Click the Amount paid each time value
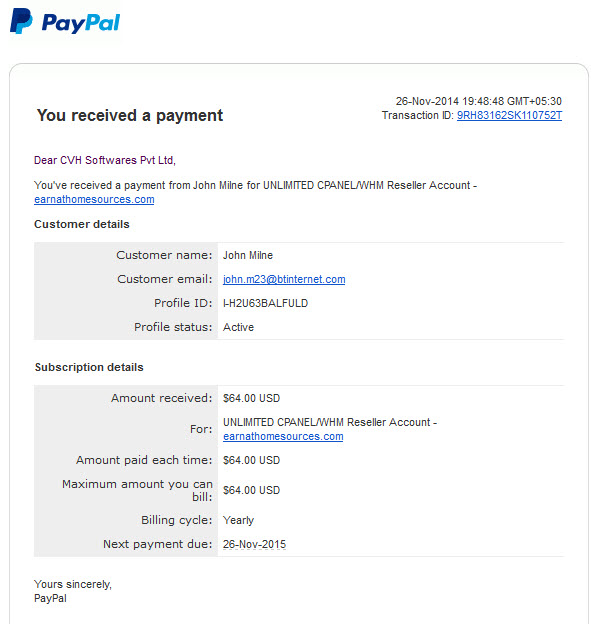Viewport: 609px width, 624px height. click(252, 460)
